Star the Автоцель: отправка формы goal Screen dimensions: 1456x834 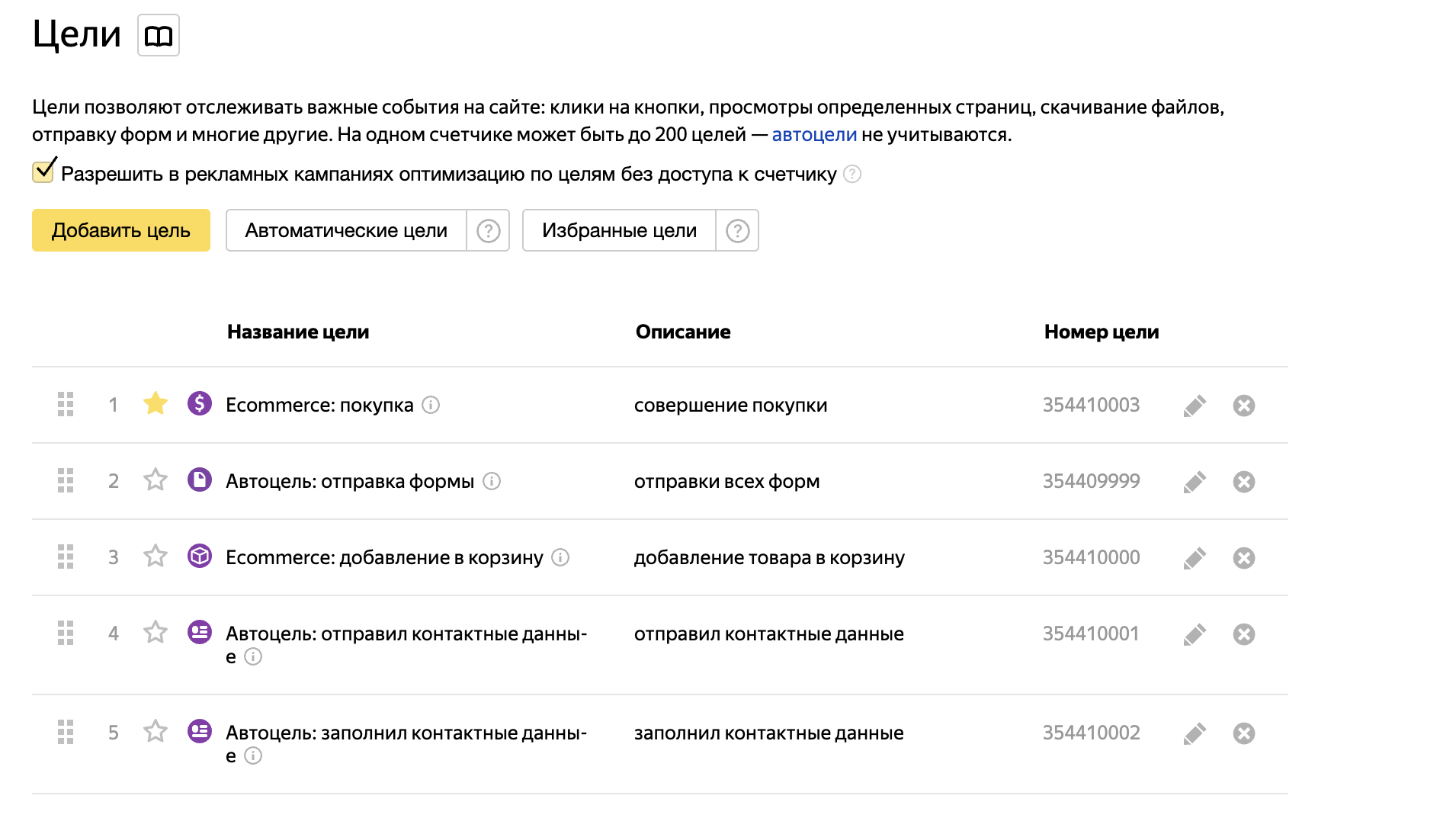coord(156,480)
